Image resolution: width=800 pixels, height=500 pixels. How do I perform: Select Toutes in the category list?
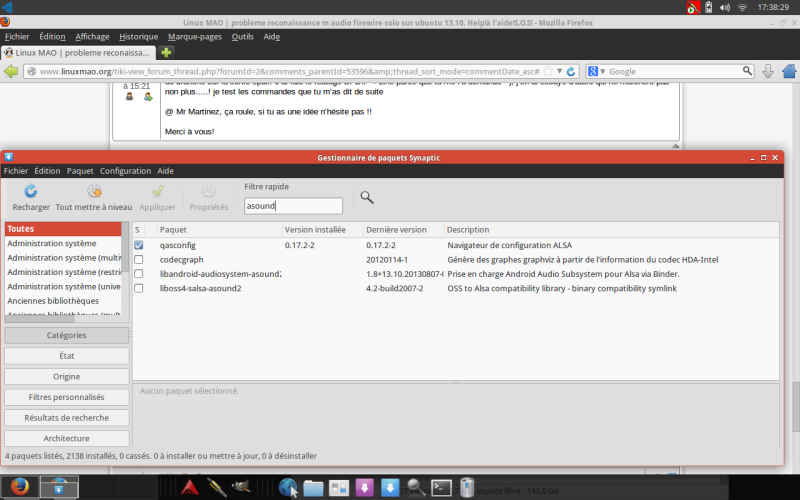coord(63,229)
